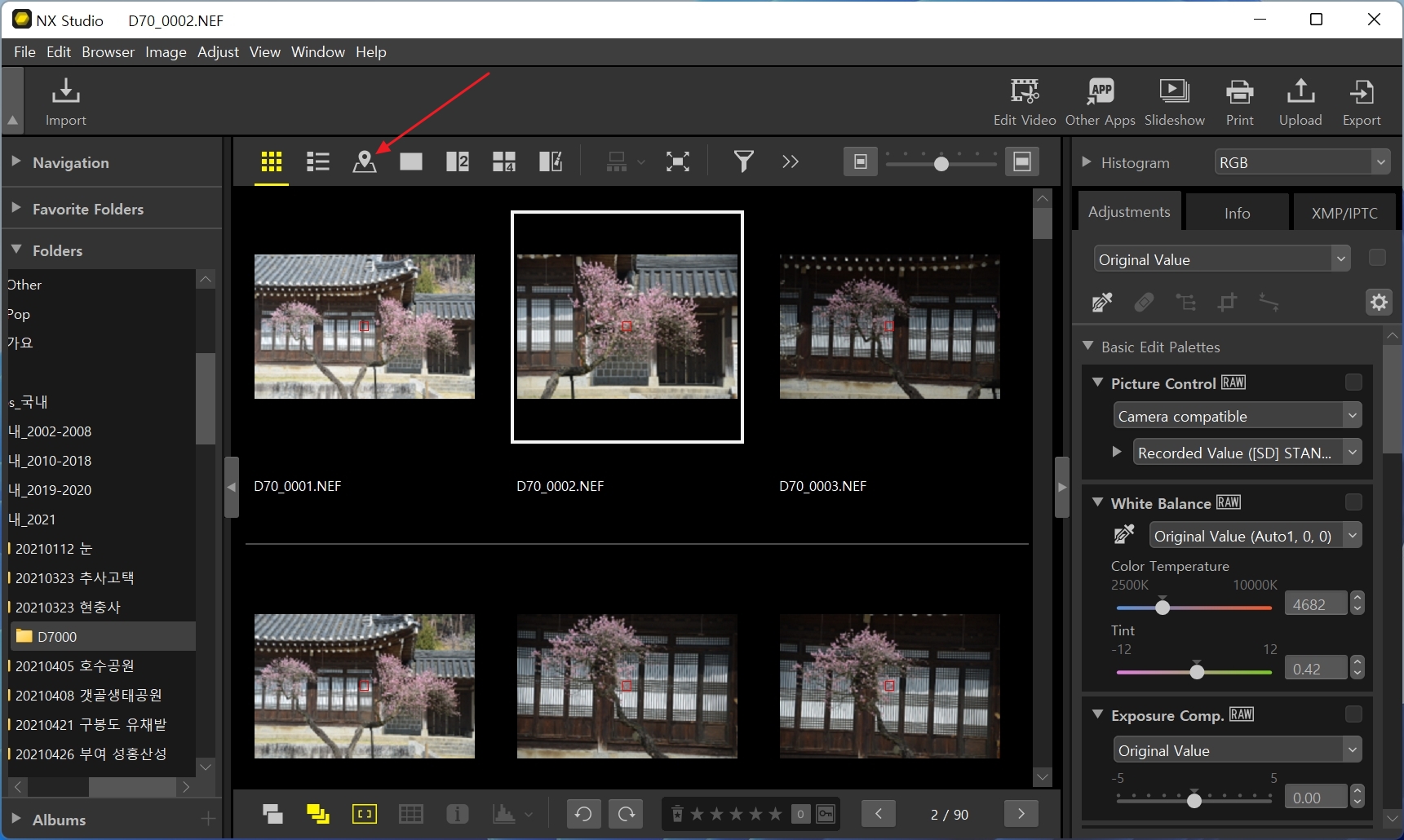Viewport: 1404px width, 840px height.
Task: Click the larger thumbnails icon
Action: pos(1022,161)
